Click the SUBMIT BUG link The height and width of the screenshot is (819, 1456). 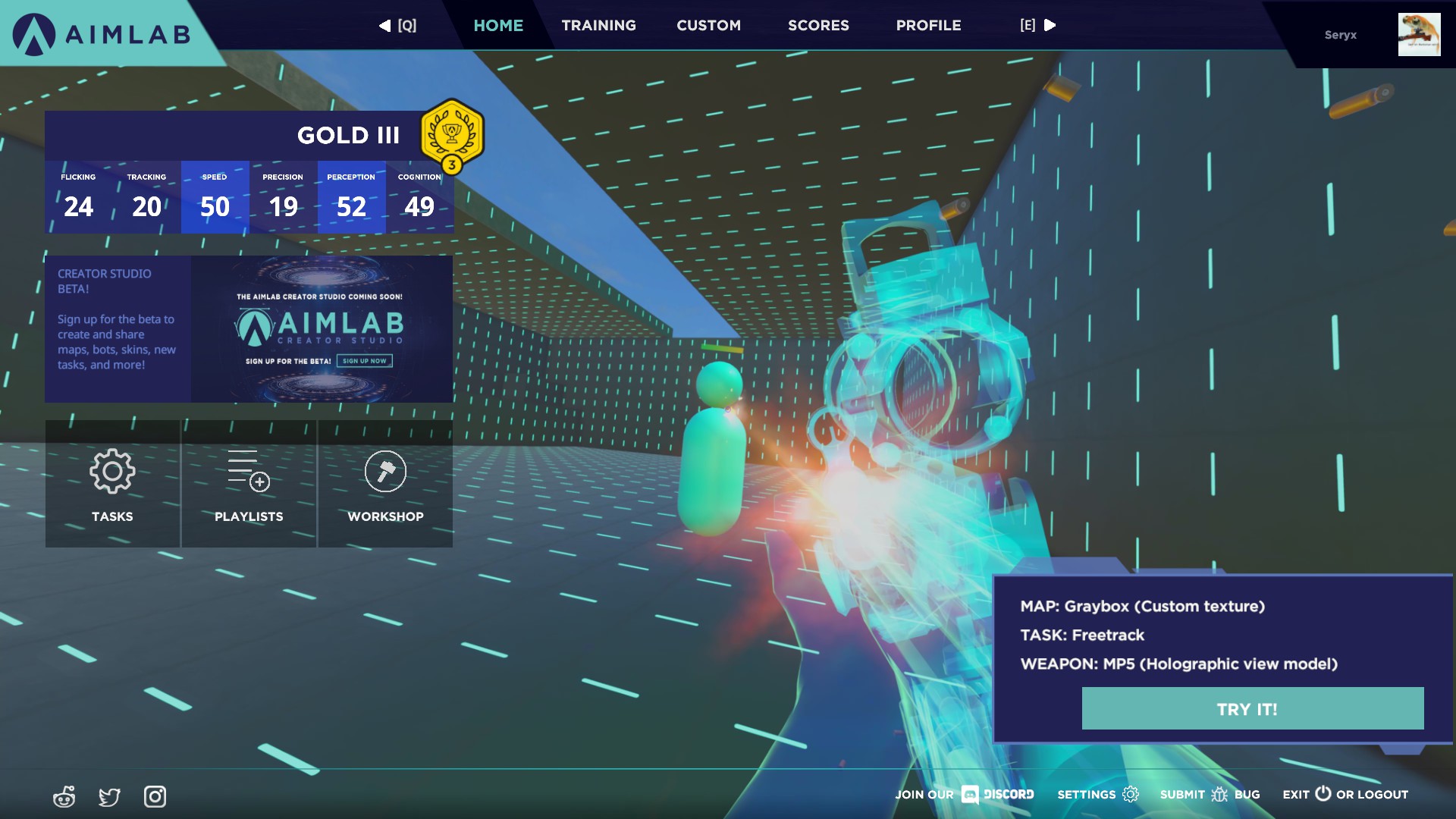pos(1210,795)
